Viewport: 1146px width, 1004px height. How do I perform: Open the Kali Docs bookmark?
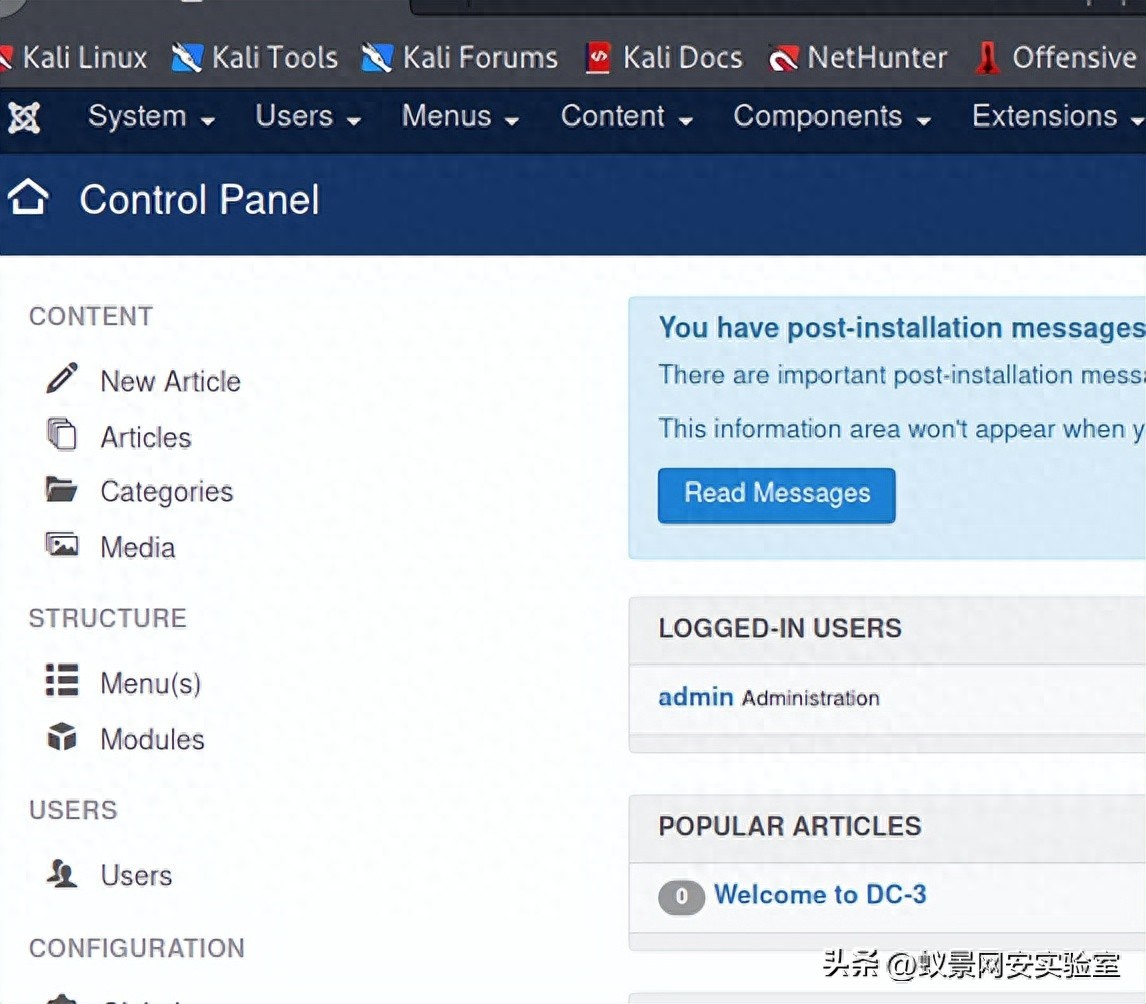point(664,58)
